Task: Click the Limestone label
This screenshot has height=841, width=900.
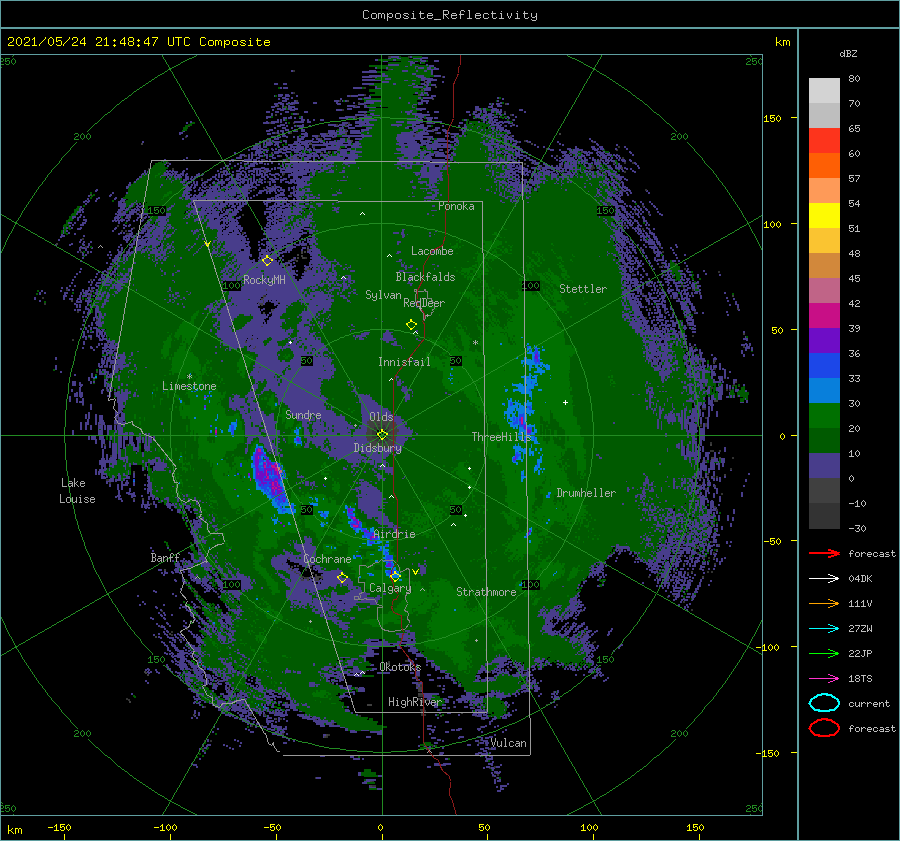Action: (189, 386)
